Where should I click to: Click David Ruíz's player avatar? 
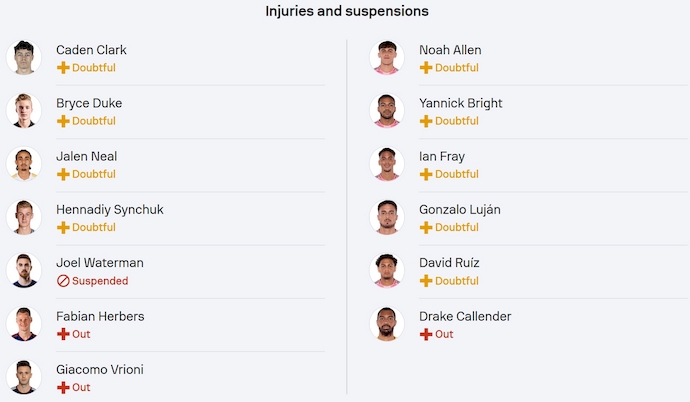tap(387, 270)
